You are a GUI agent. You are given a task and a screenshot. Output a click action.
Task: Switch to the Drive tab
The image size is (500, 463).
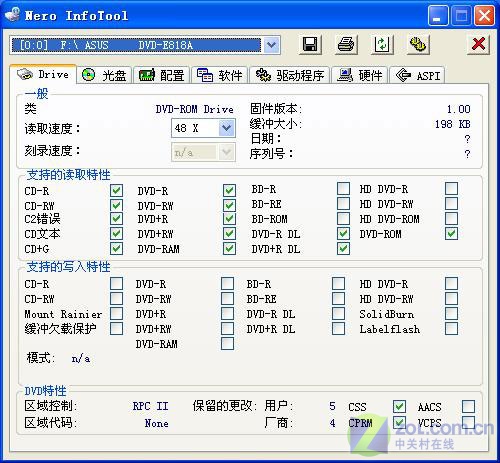[43, 74]
